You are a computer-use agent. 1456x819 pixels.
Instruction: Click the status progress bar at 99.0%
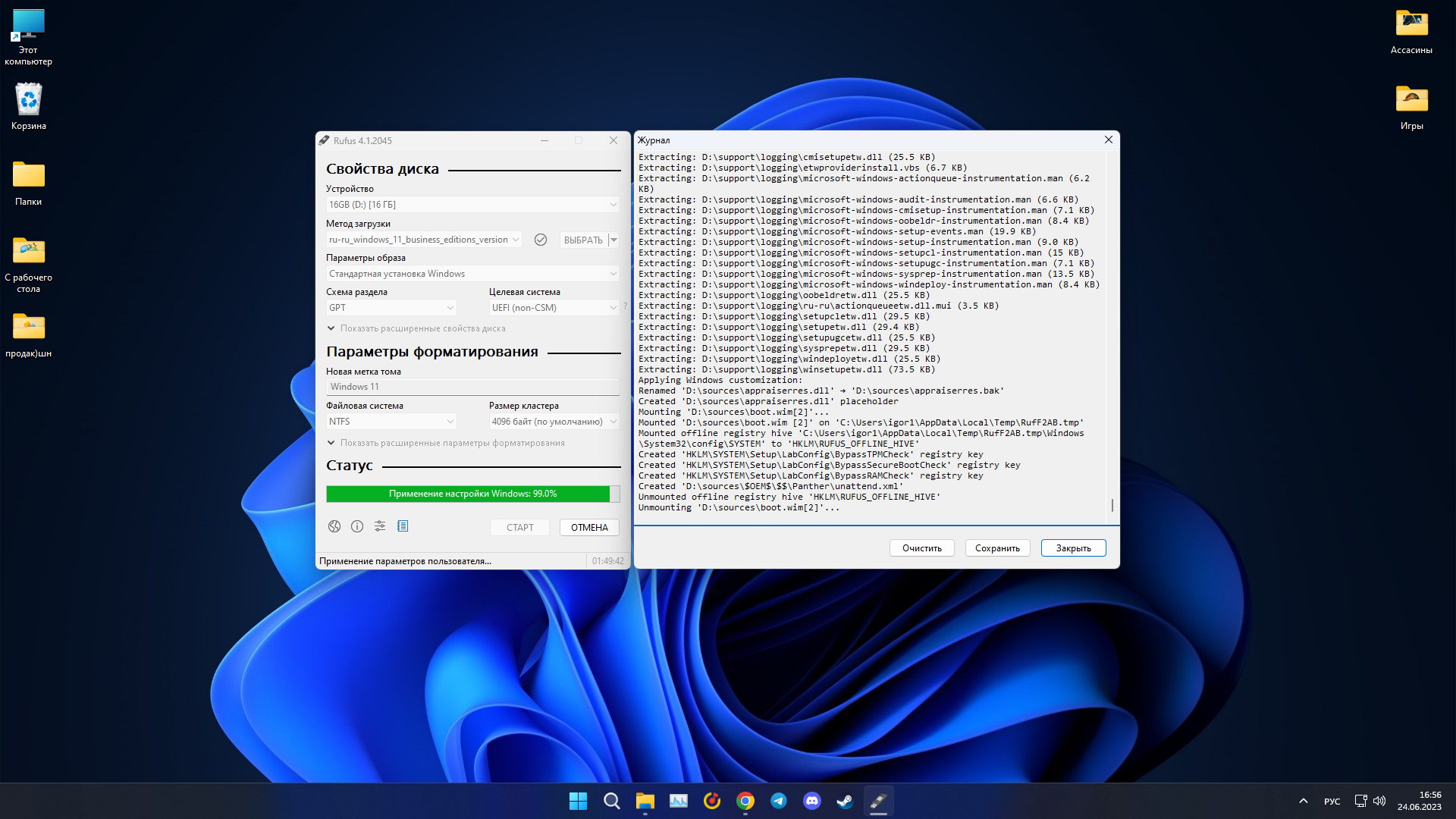472,494
